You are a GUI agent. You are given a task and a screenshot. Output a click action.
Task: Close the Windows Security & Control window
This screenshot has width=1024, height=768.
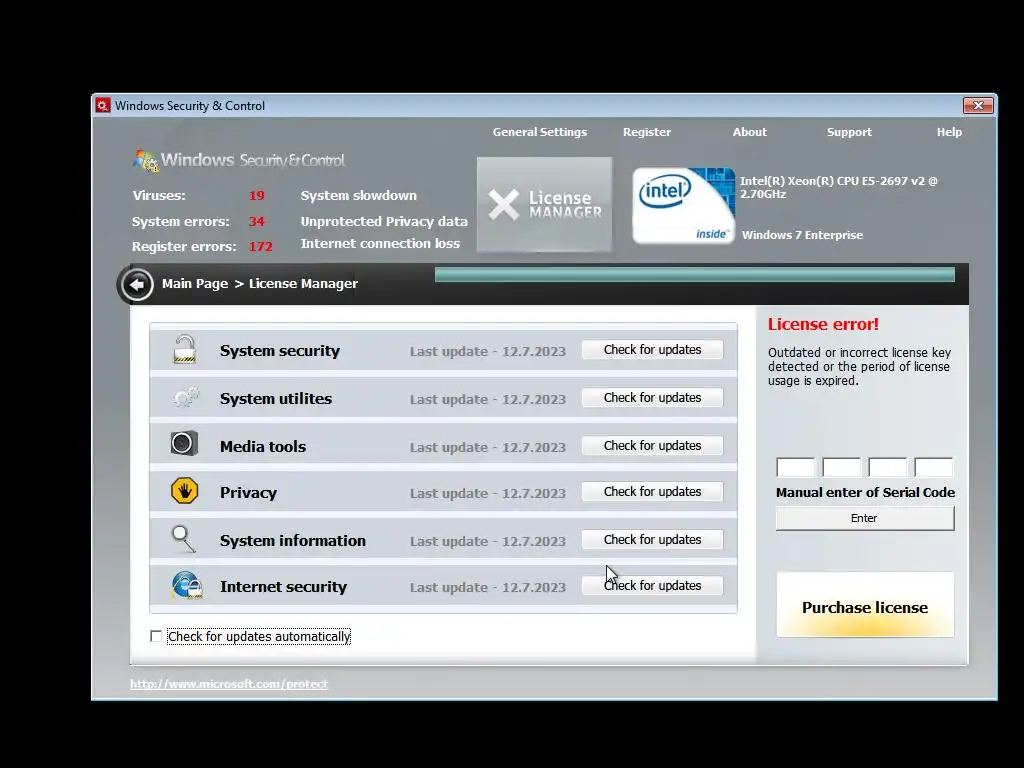tap(978, 105)
